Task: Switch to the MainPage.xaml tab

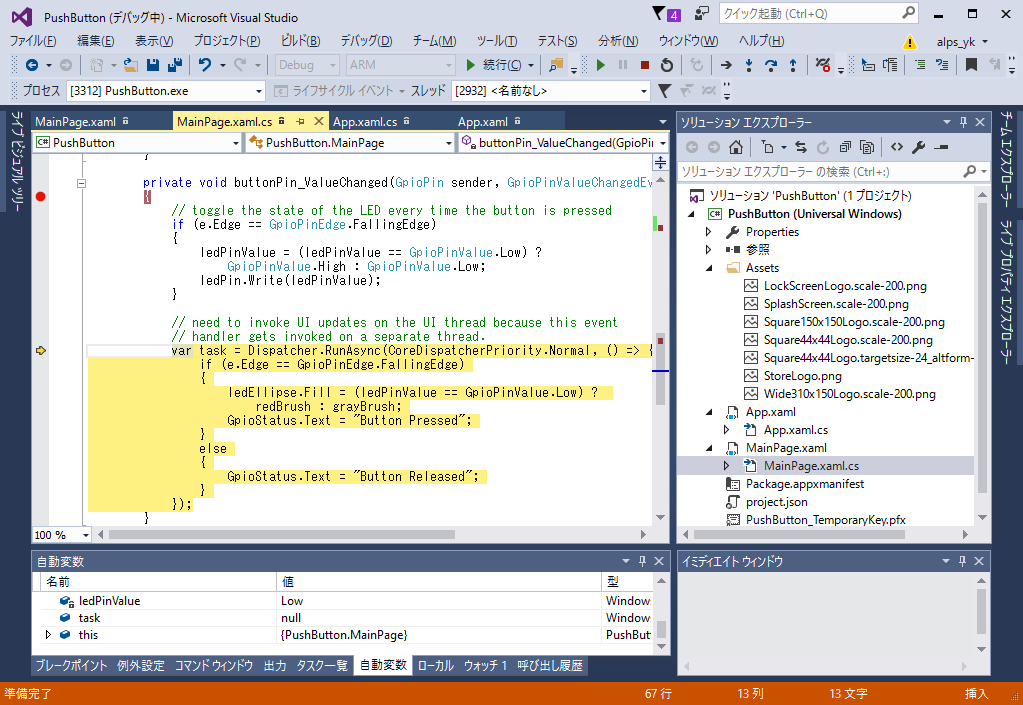Action: (x=76, y=121)
